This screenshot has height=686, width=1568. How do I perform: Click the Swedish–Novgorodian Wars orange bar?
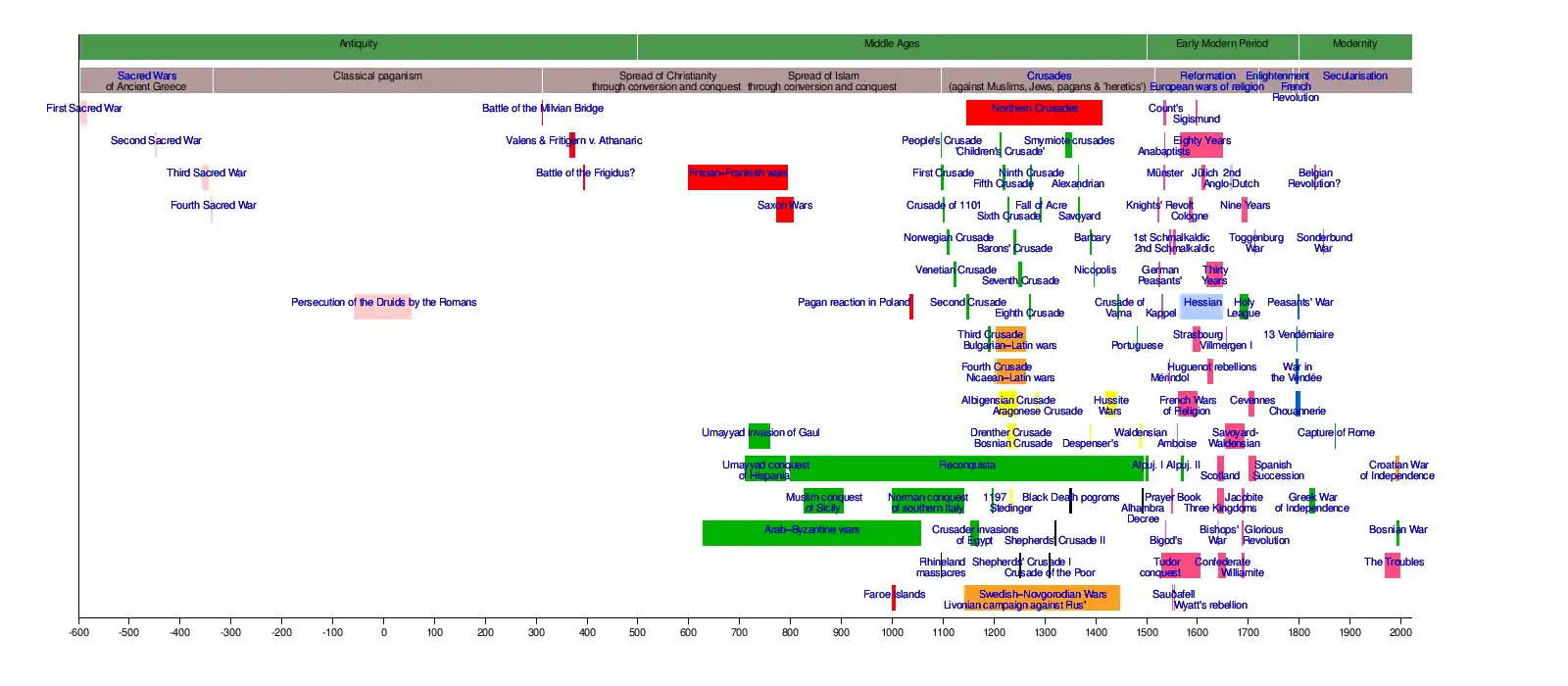1042,597
